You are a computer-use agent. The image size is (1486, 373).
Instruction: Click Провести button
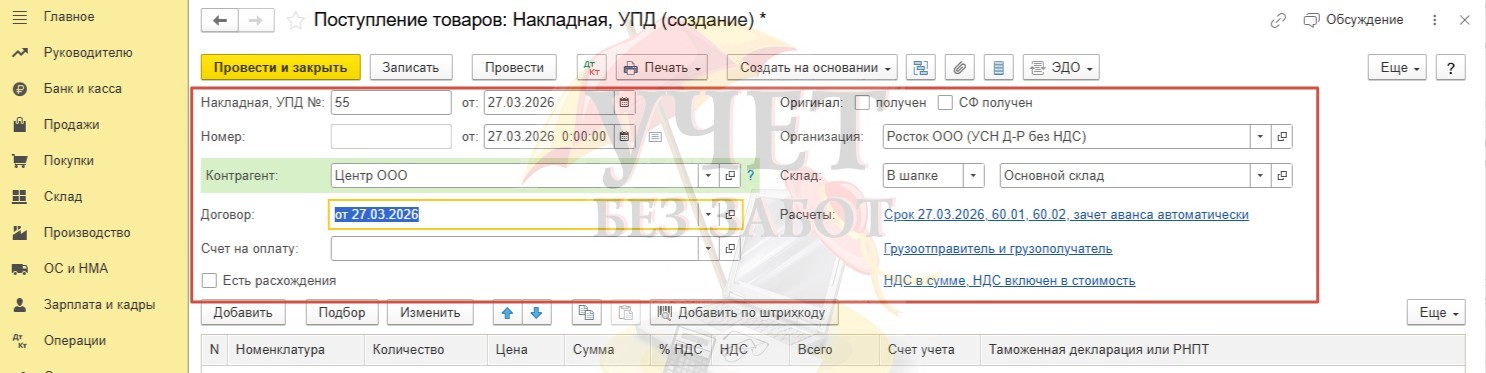(514, 67)
